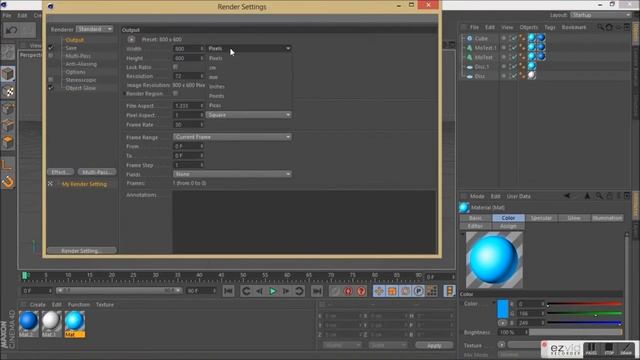
Task: Enable the Render Region checkbox
Action: (175, 93)
